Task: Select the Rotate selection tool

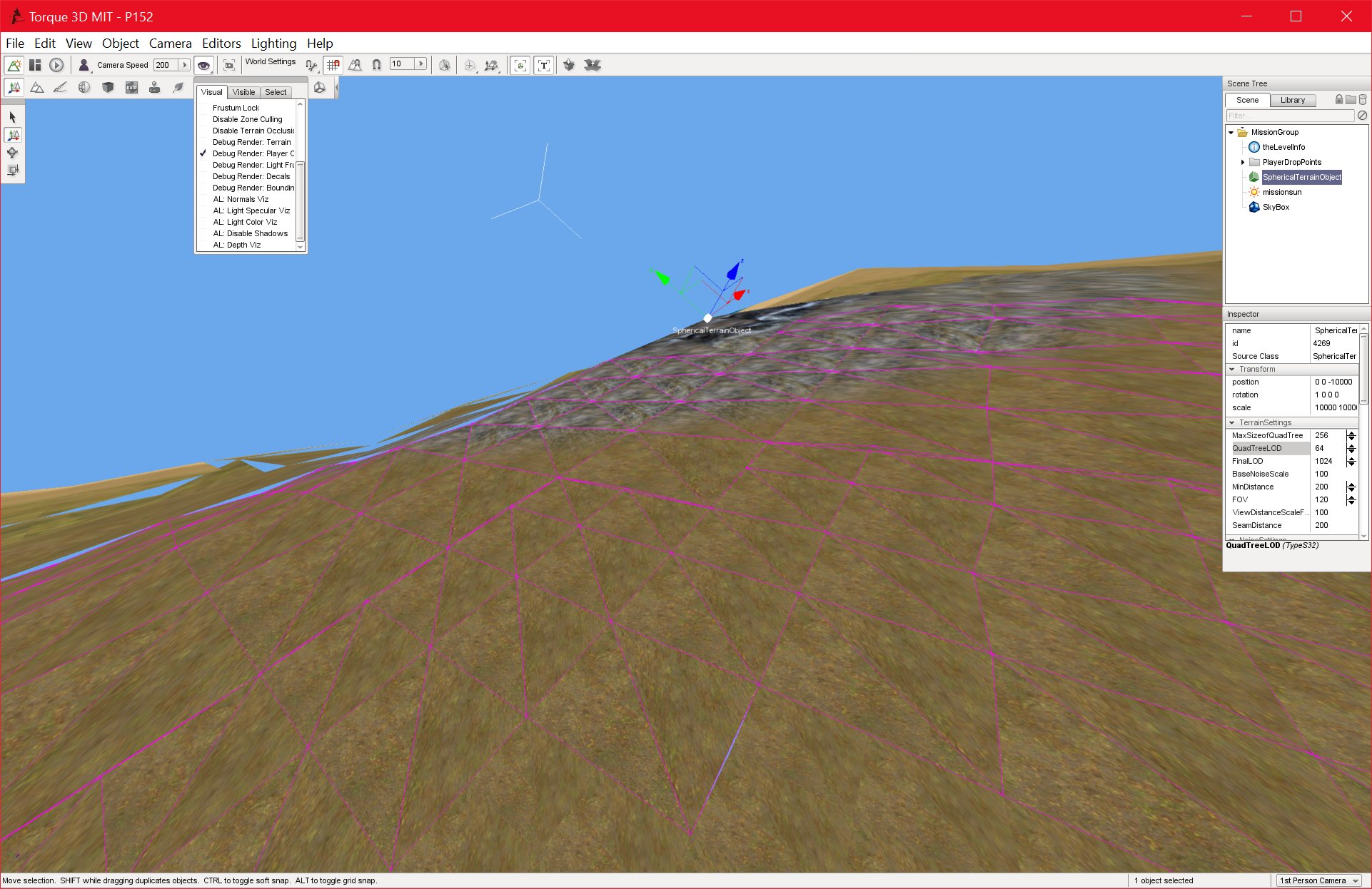Action: (x=13, y=153)
